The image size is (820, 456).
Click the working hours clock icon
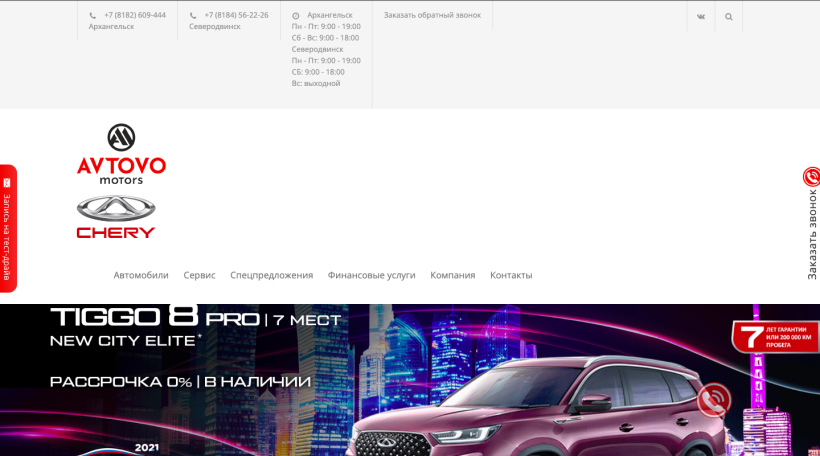coord(295,16)
